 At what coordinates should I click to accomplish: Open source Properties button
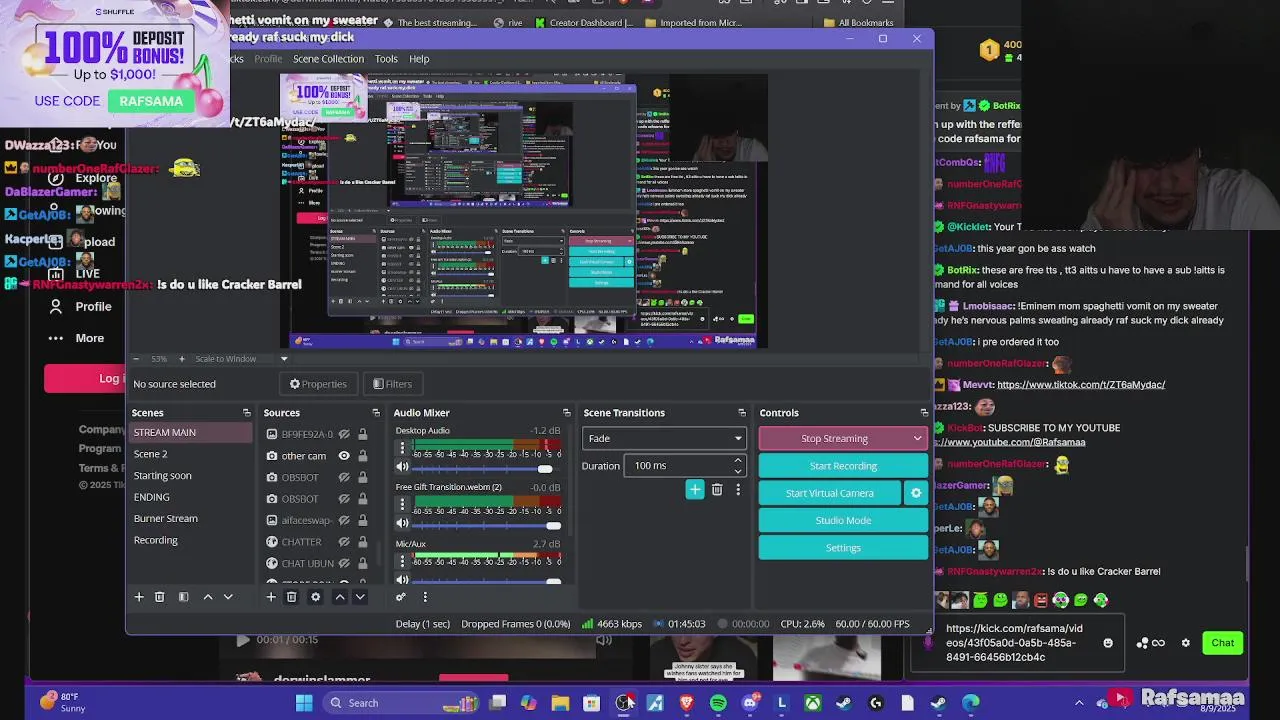pyautogui.click(x=318, y=384)
